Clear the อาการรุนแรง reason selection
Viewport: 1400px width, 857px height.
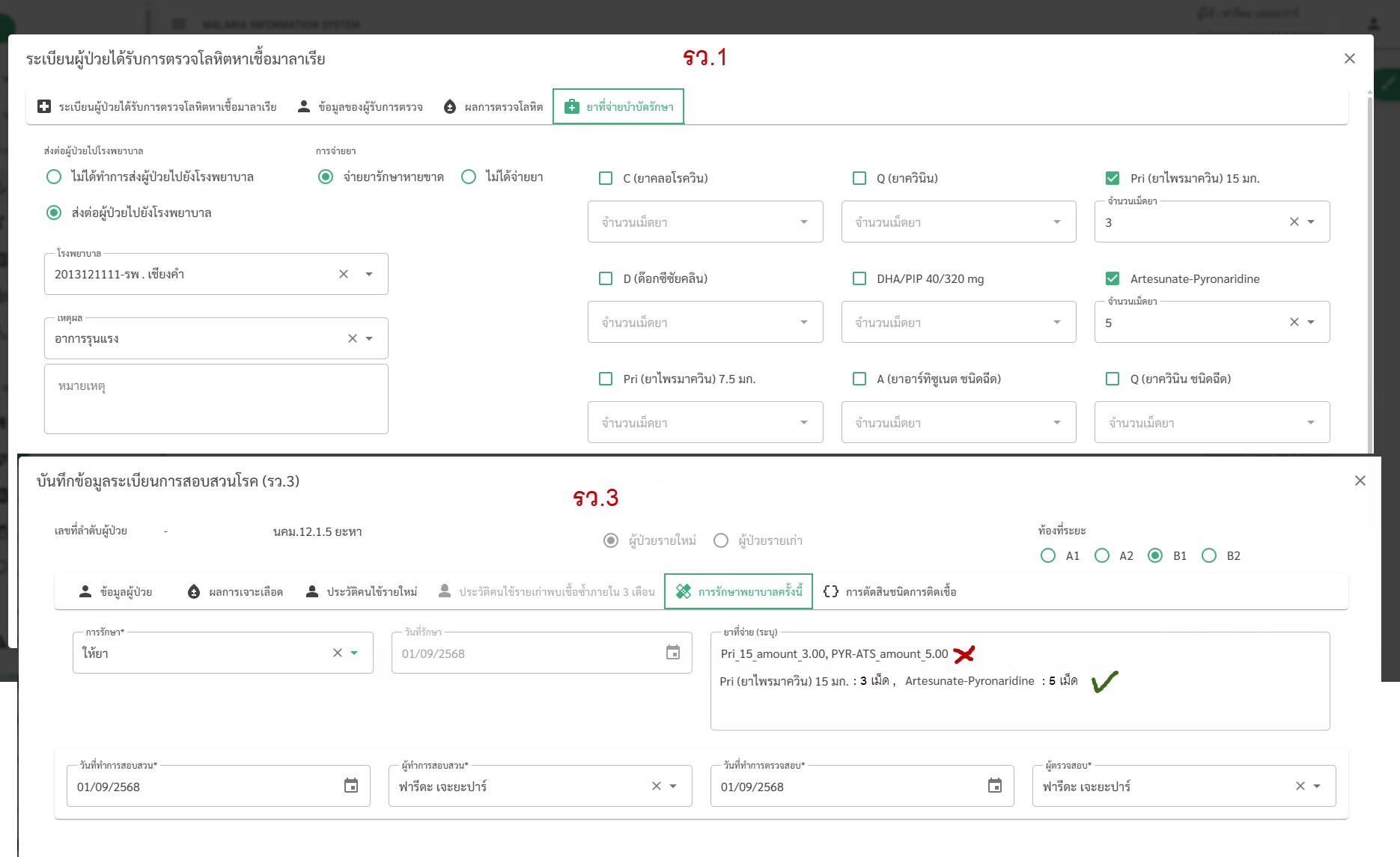(x=353, y=338)
